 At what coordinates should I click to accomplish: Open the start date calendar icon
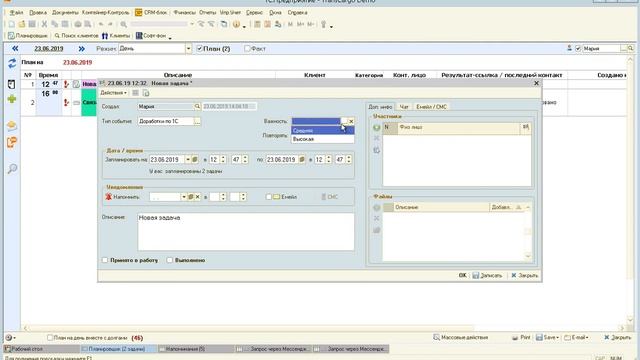coord(195,160)
